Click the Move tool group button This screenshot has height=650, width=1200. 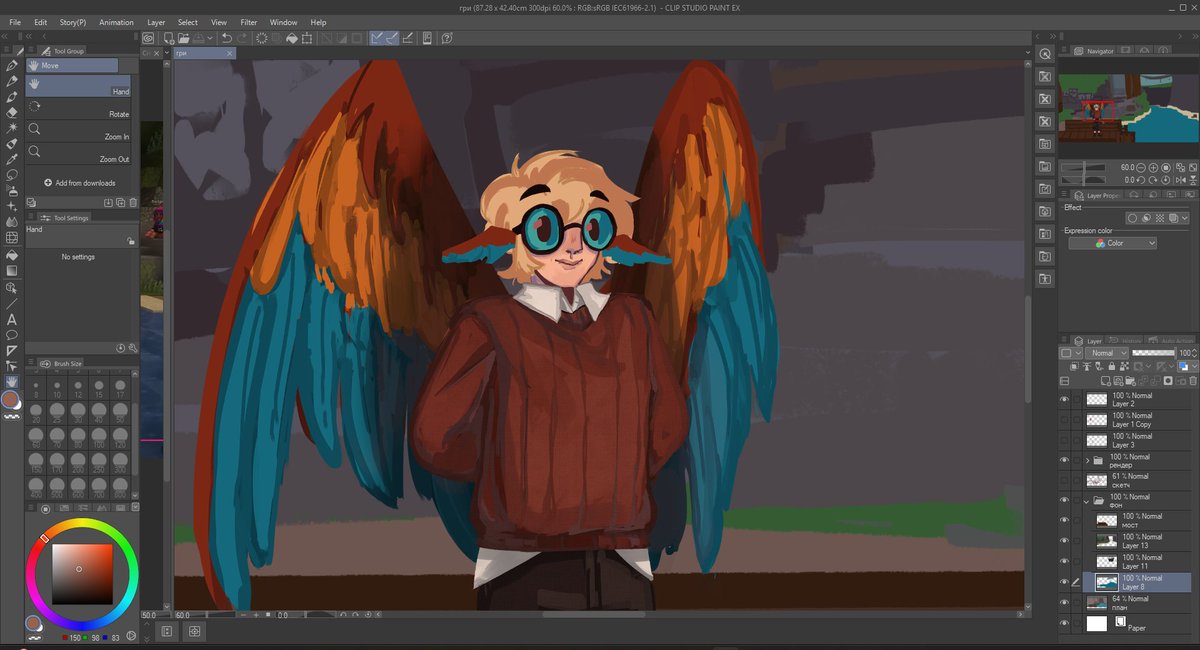[72, 65]
